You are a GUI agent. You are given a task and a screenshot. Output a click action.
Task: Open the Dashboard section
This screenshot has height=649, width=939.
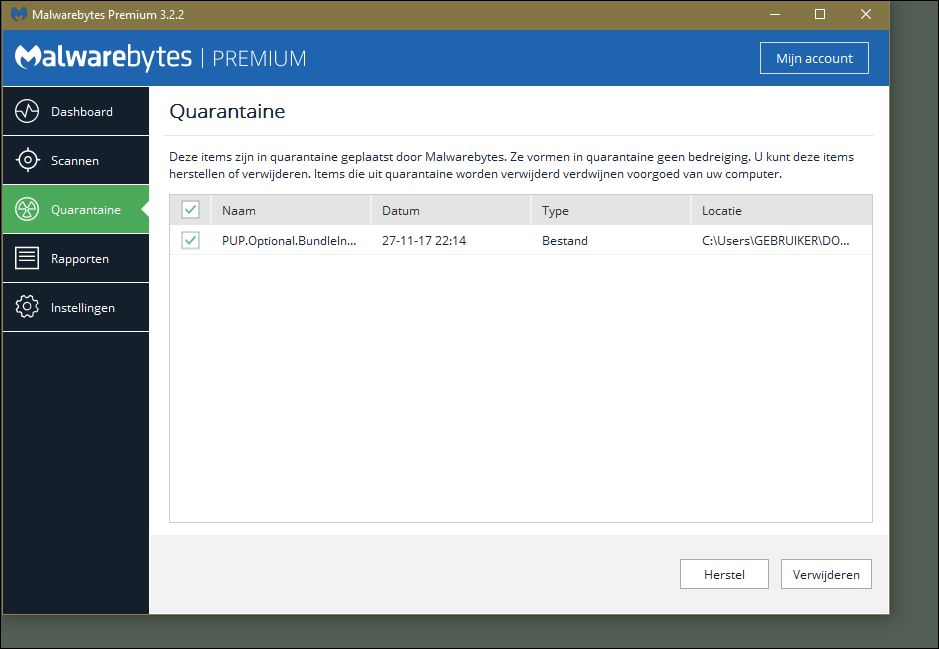75,111
